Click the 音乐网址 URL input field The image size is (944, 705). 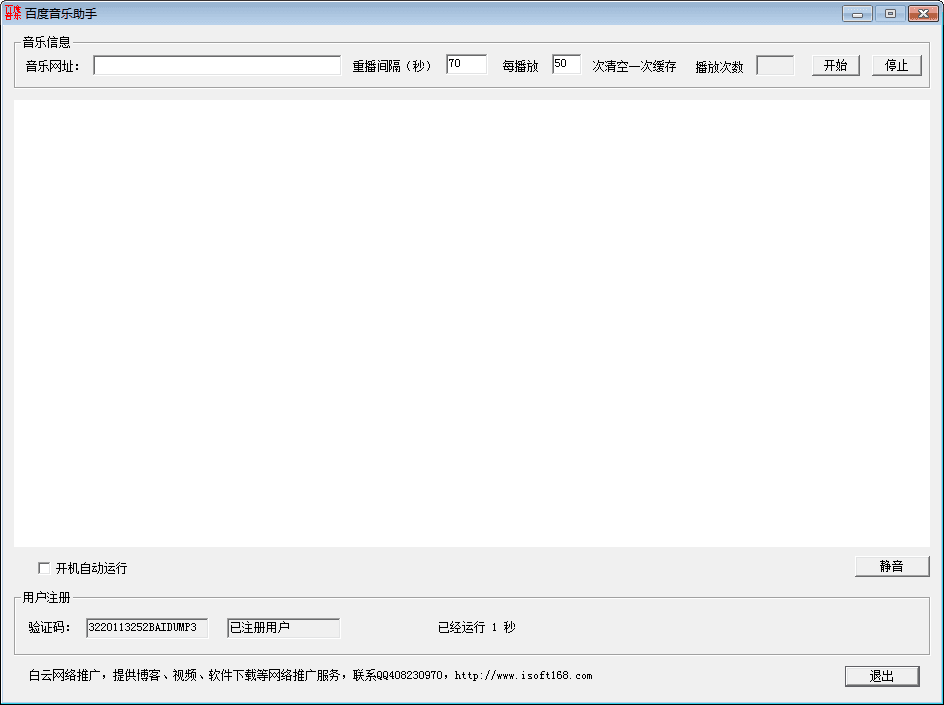(218, 64)
